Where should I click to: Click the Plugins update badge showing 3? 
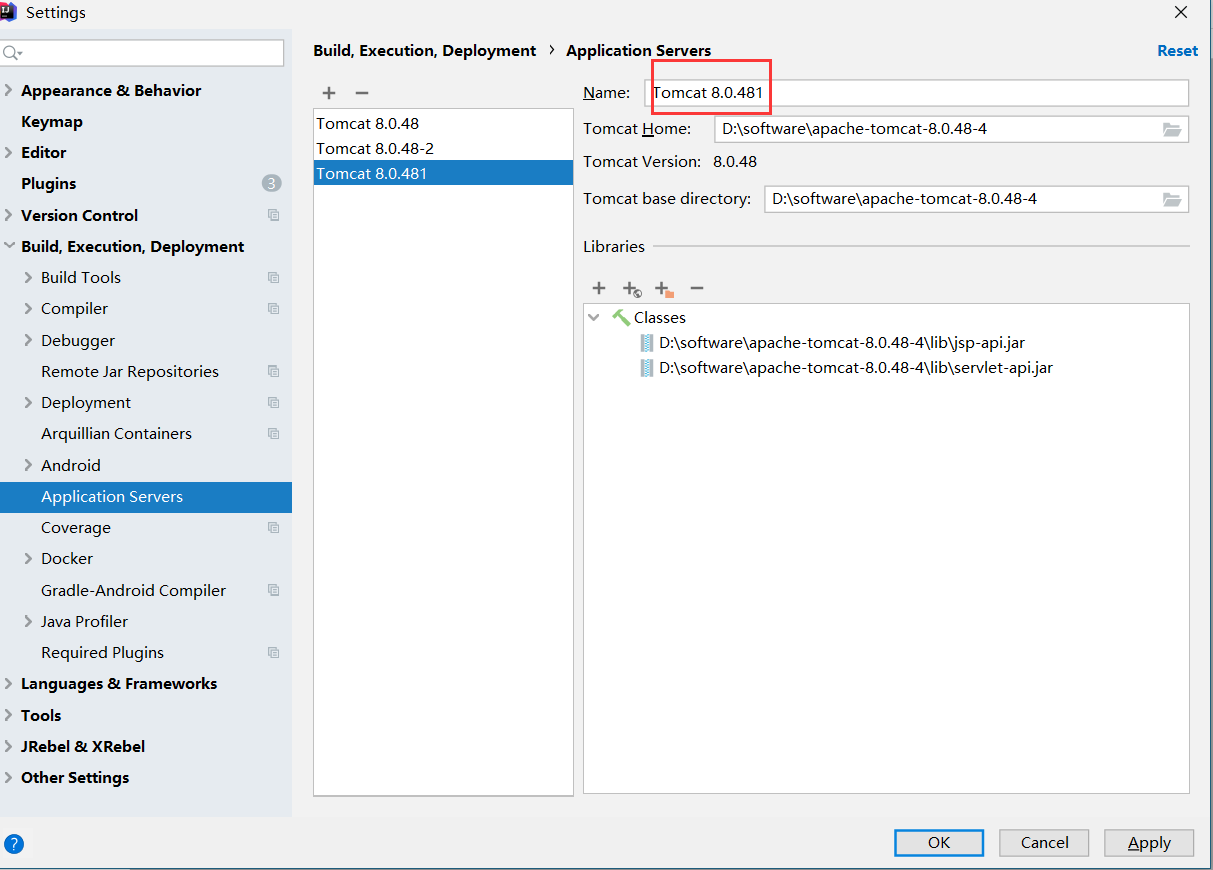[272, 183]
